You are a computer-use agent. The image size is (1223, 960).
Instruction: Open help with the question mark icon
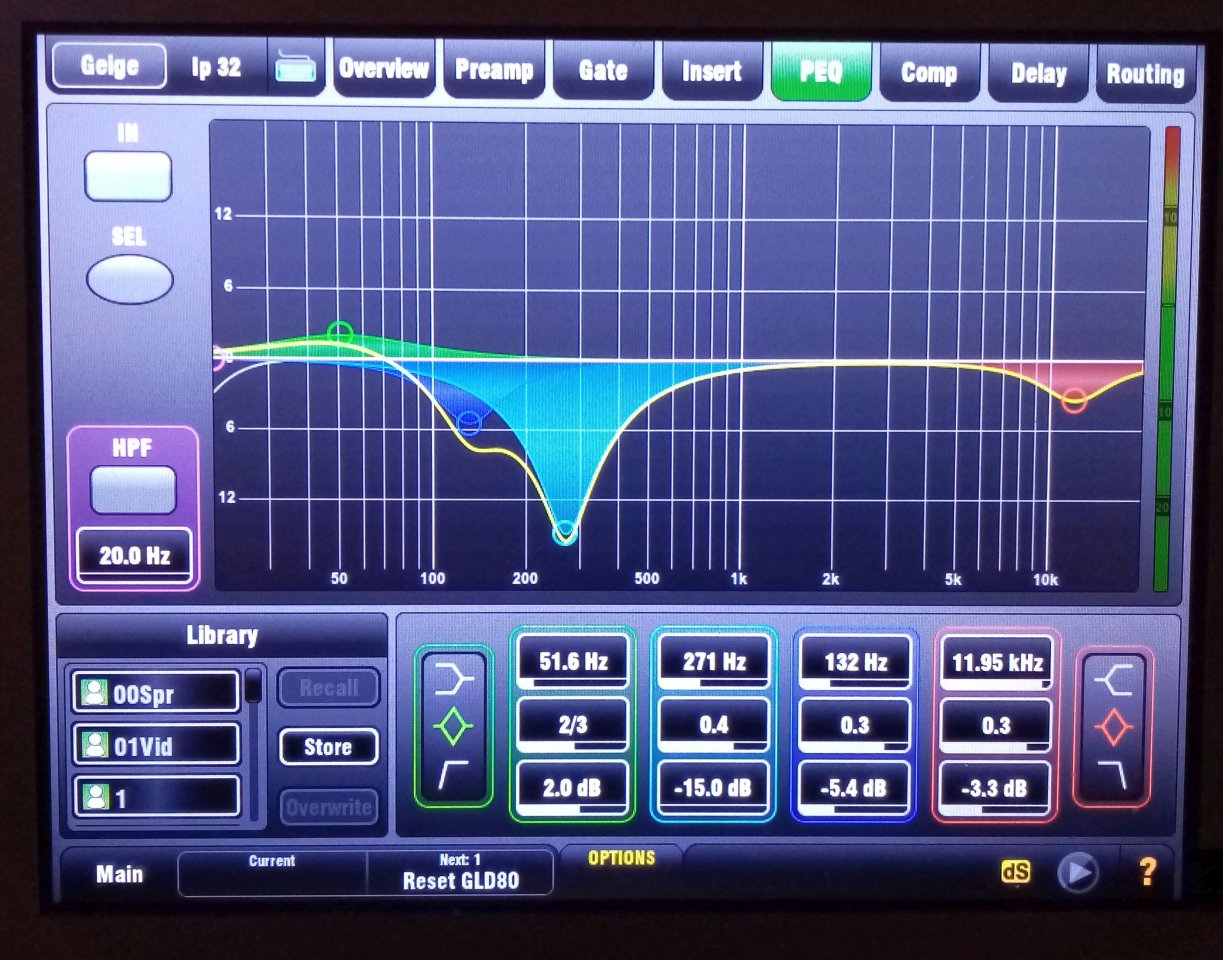point(1147,873)
